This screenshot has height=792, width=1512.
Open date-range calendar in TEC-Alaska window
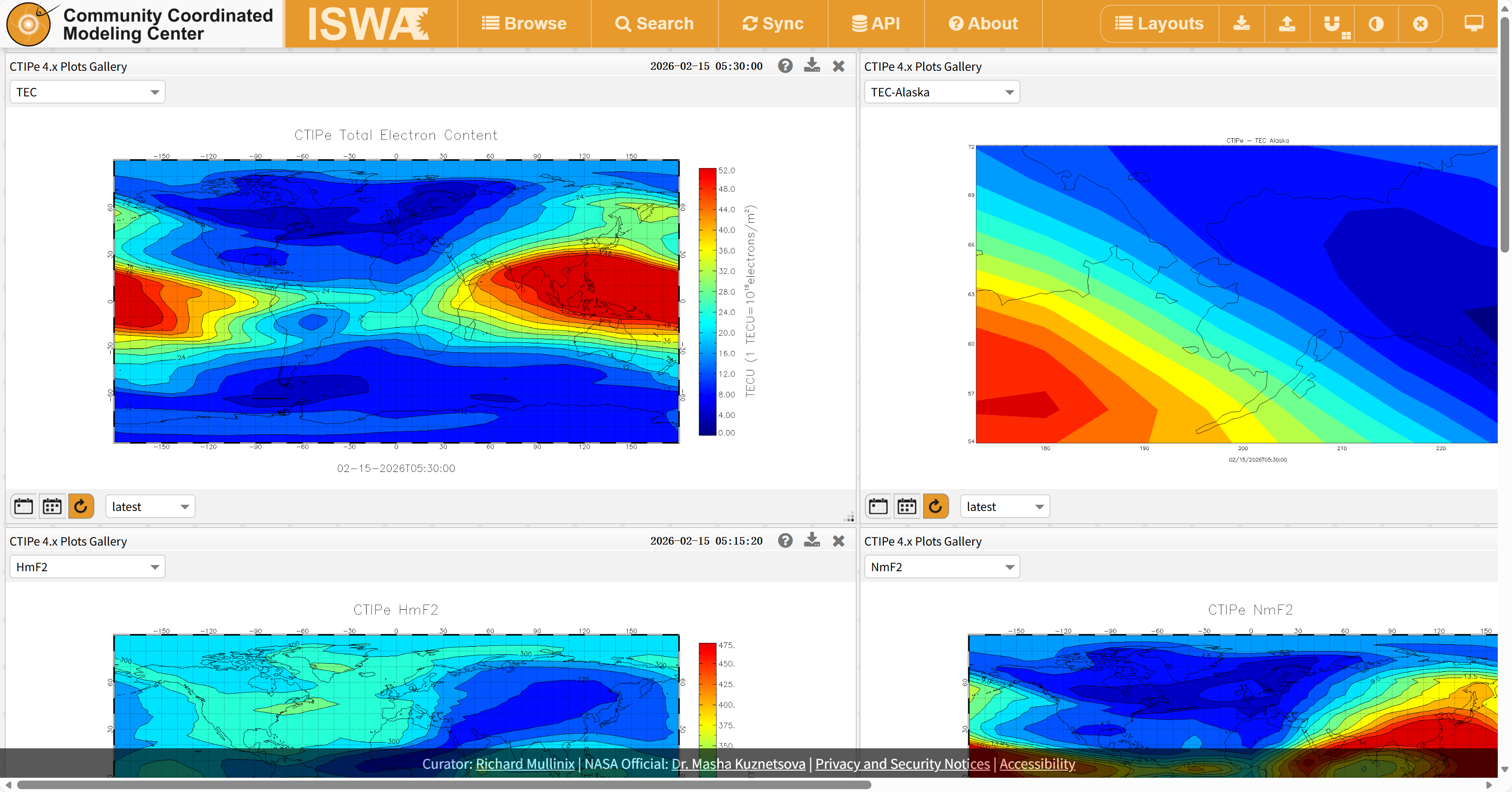(906, 506)
